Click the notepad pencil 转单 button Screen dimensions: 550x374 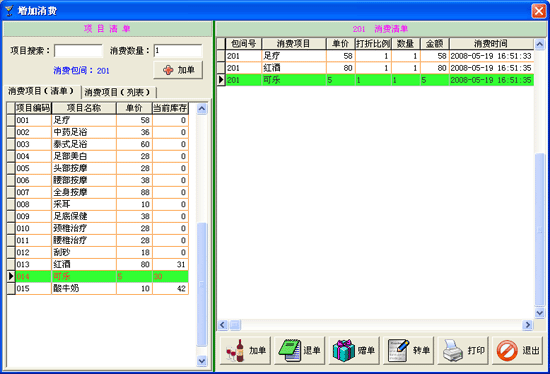(409, 350)
